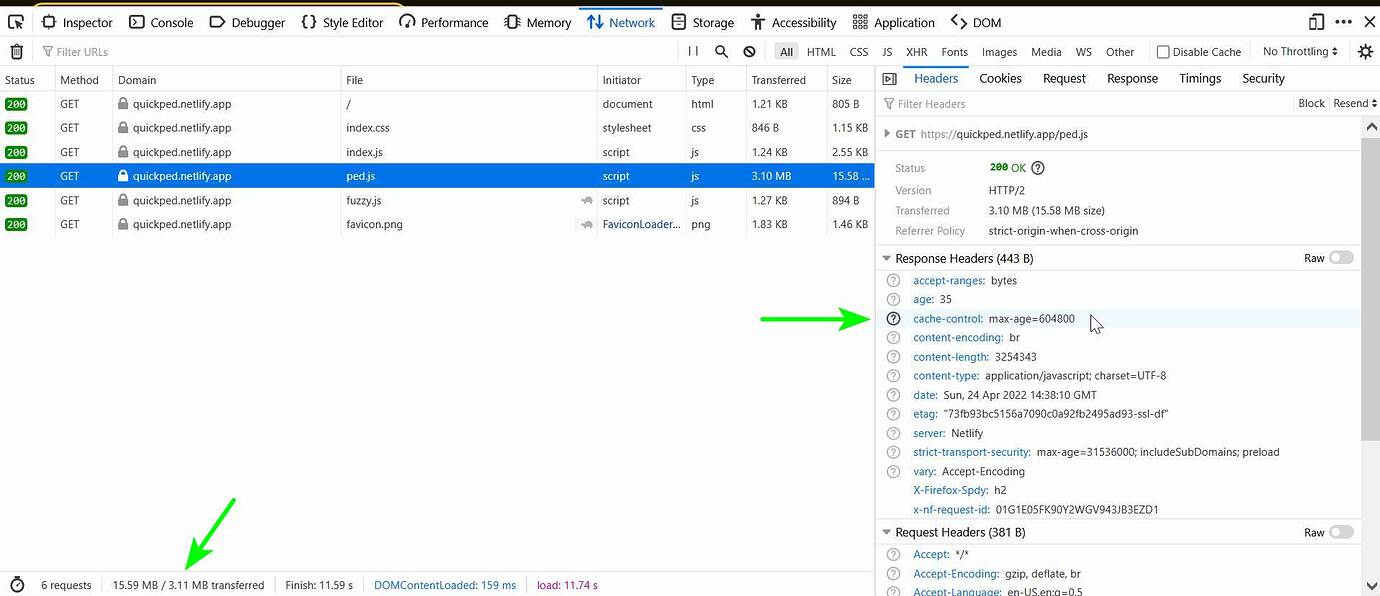Click scrollbar down arrow in headers panel
Image resolution: width=1380 pixels, height=596 pixels.
[1371, 586]
